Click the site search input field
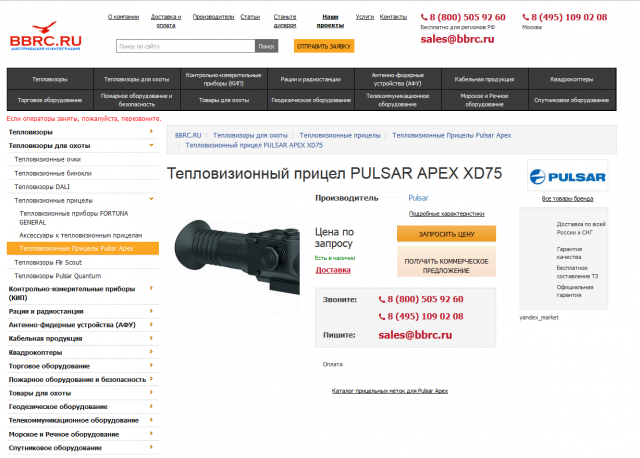This screenshot has width=640, height=458. pyautogui.click(x=186, y=46)
